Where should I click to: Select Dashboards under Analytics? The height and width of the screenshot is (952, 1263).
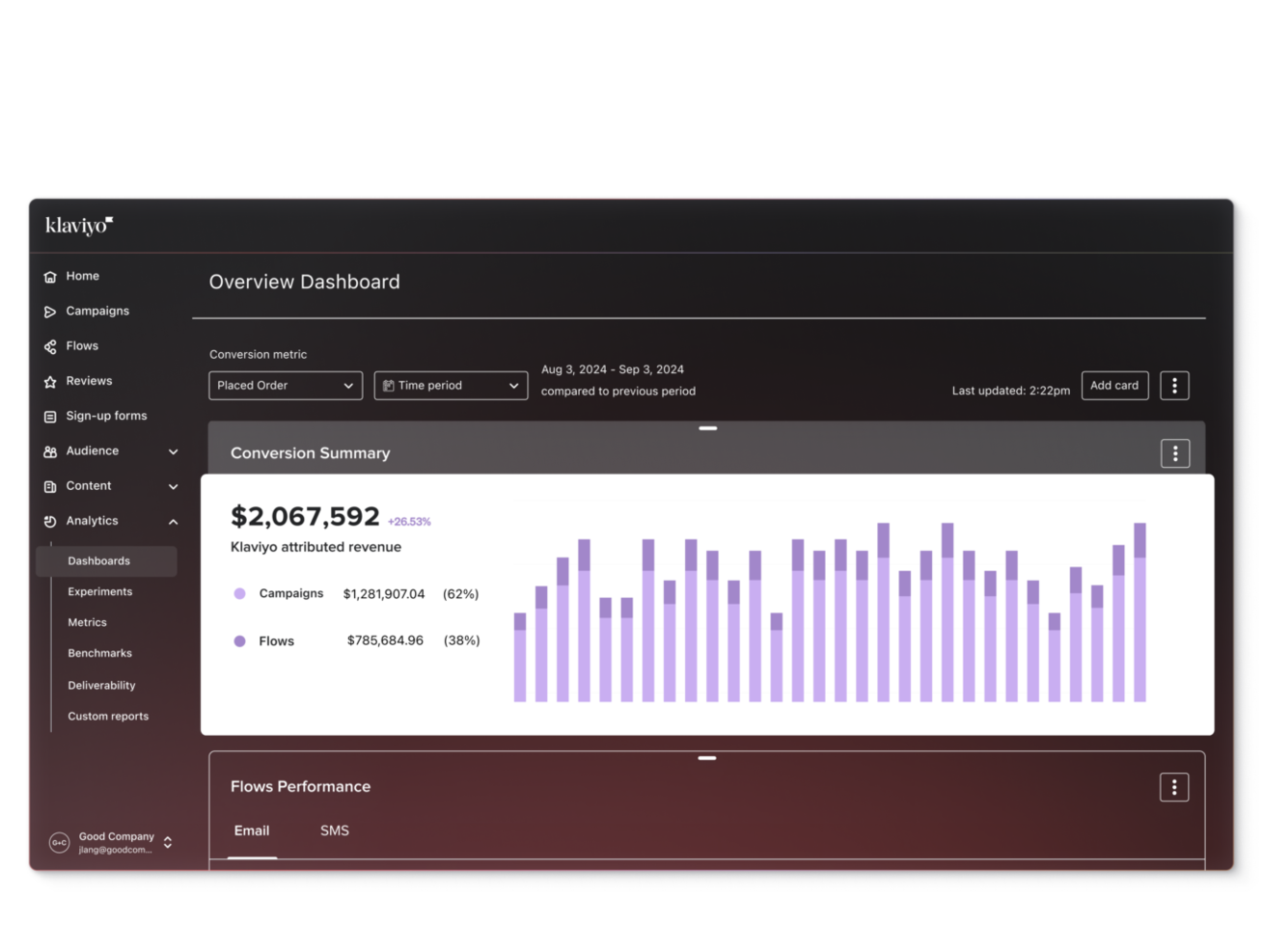(x=106, y=561)
